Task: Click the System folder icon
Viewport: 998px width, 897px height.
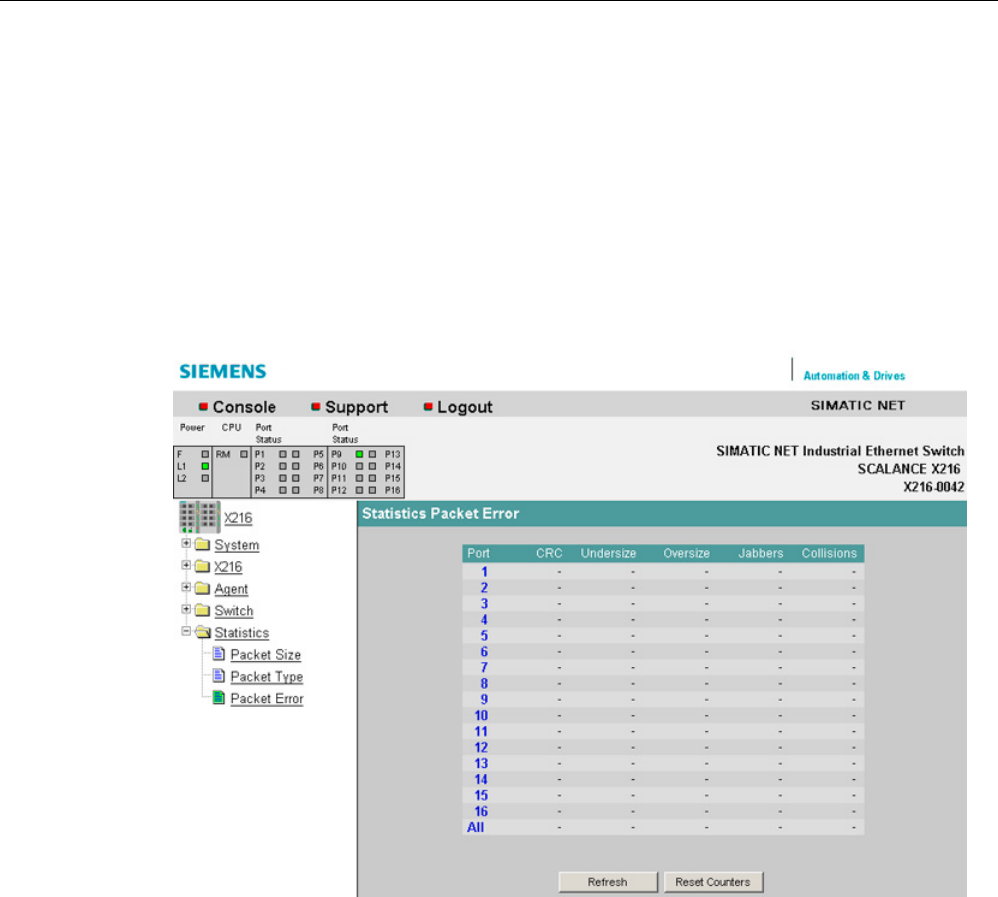Action: (202, 544)
